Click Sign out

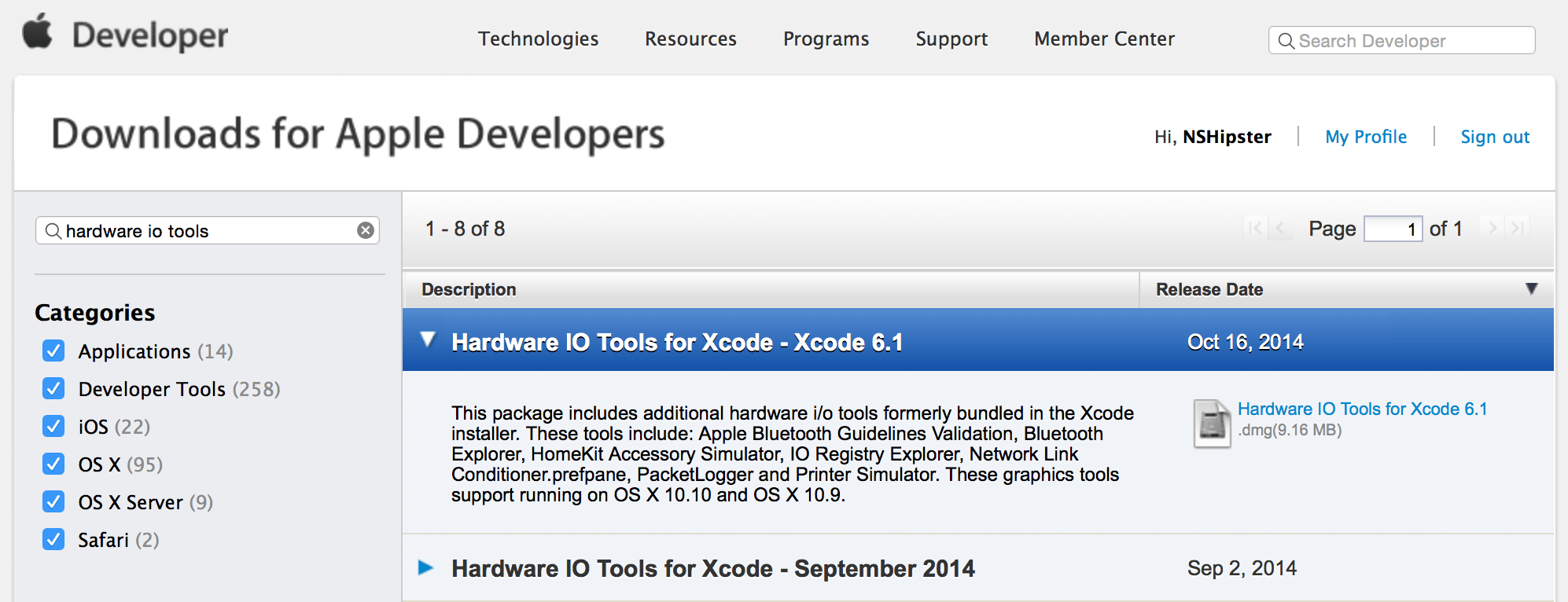click(1495, 137)
